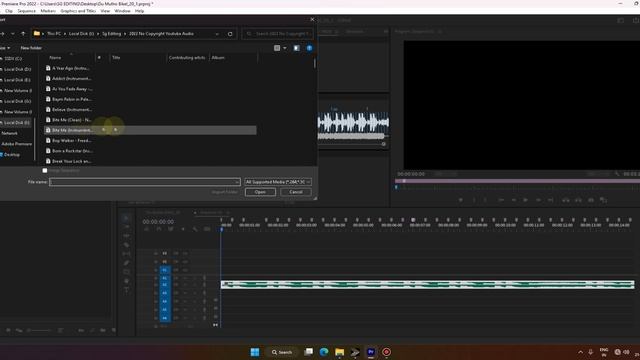Click Mark Out in the Program monitor

(485, 200)
